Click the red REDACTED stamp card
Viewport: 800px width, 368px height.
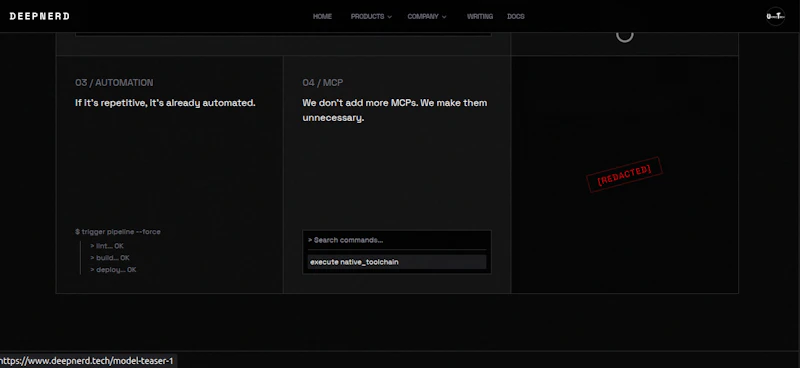(624, 174)
